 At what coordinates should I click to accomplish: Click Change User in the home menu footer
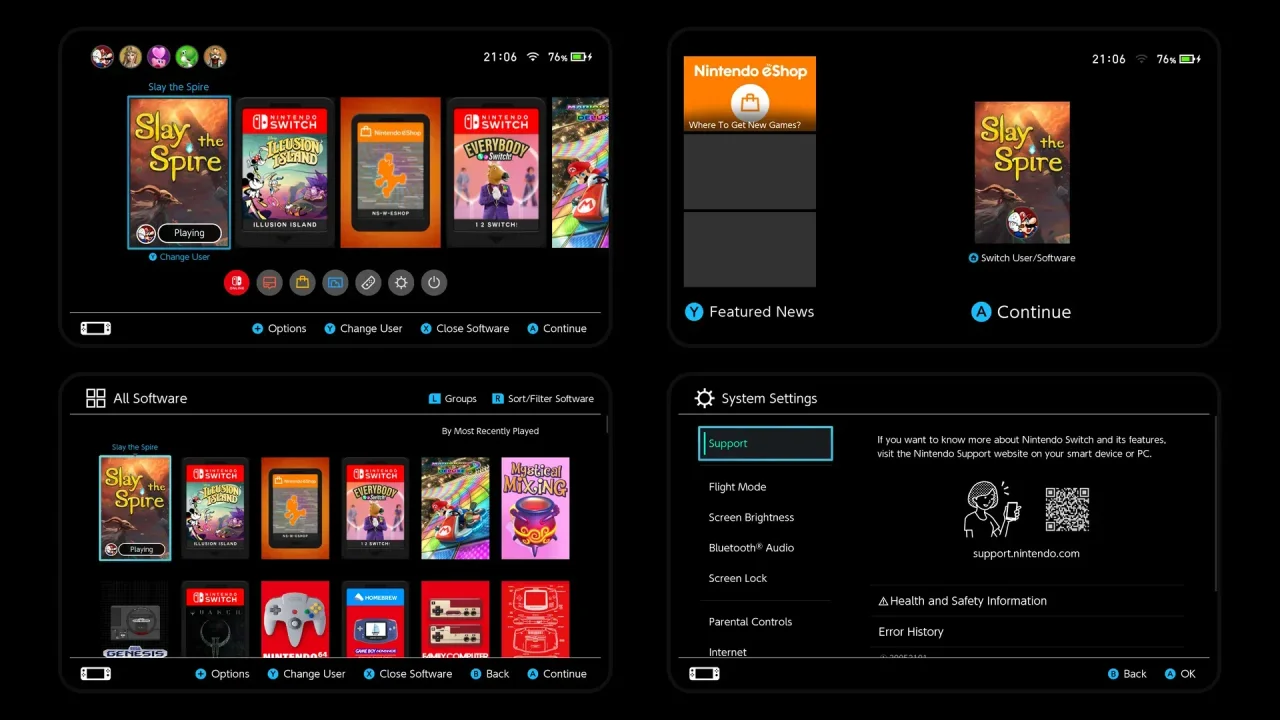[x=363, y=328]
